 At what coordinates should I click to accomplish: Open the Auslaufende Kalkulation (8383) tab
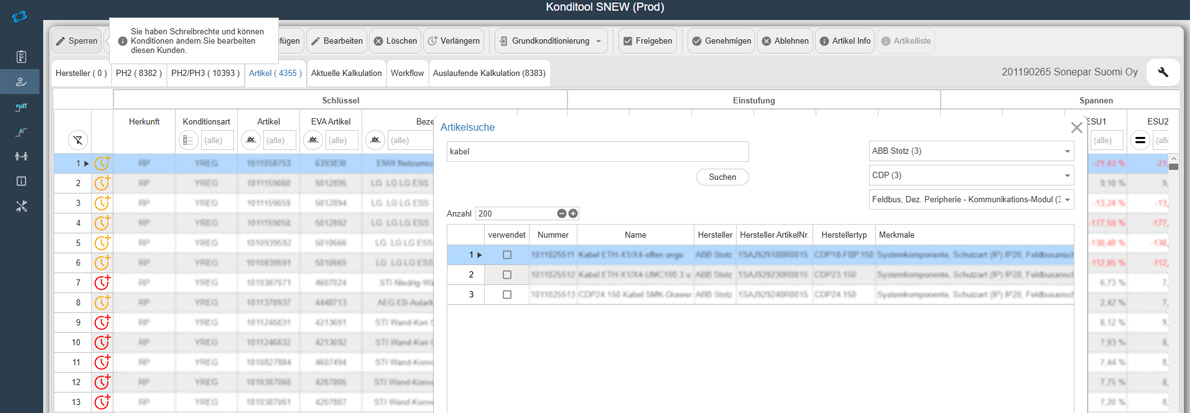pos(489,74)
